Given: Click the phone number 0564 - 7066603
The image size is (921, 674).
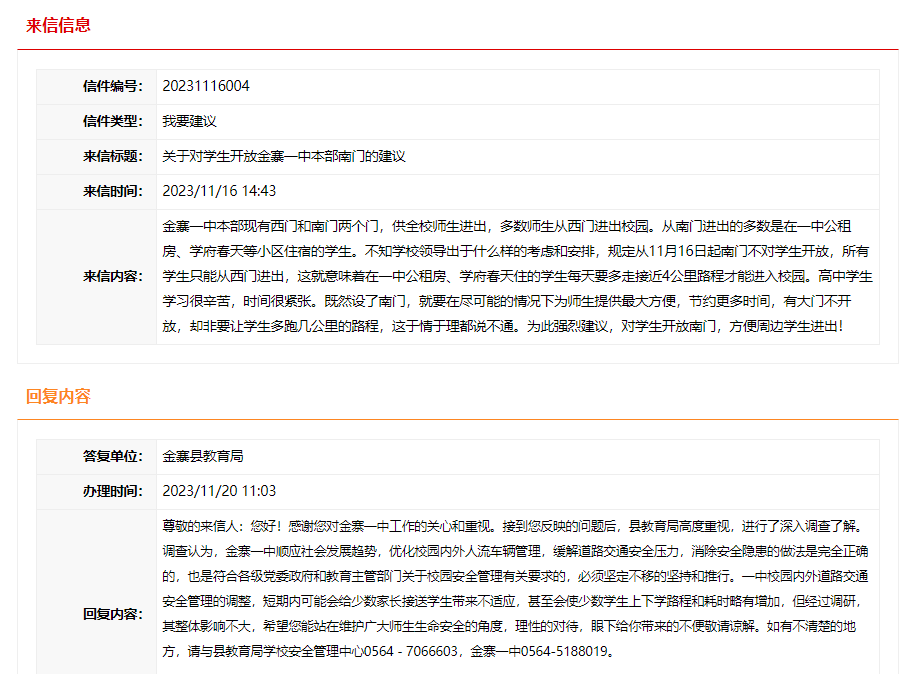Looking at the screenshot, I should point(411,652).
